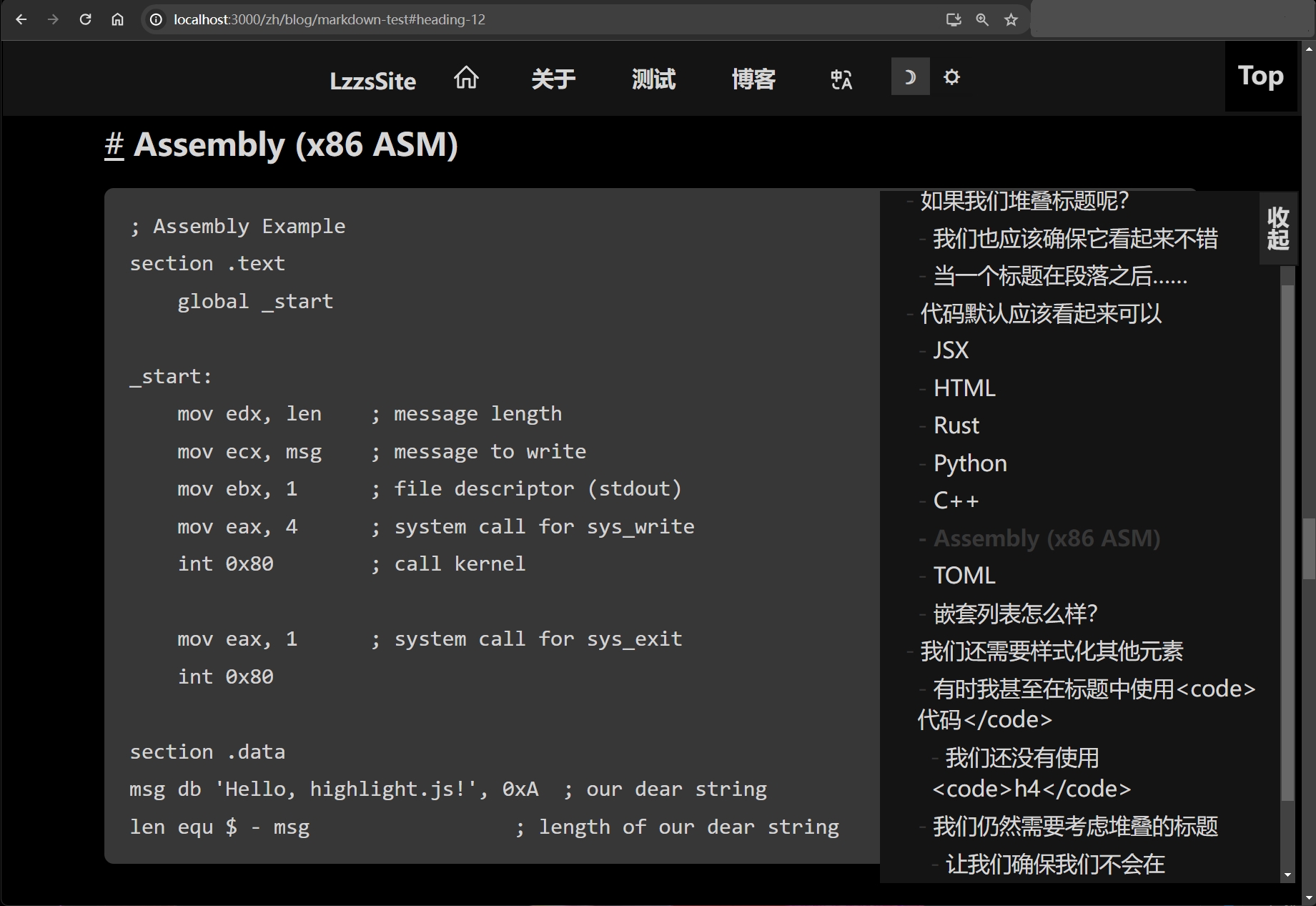This screenshot has height=906, width=1316.
Task: Go back using the browser back arrow
Action: 21,19
